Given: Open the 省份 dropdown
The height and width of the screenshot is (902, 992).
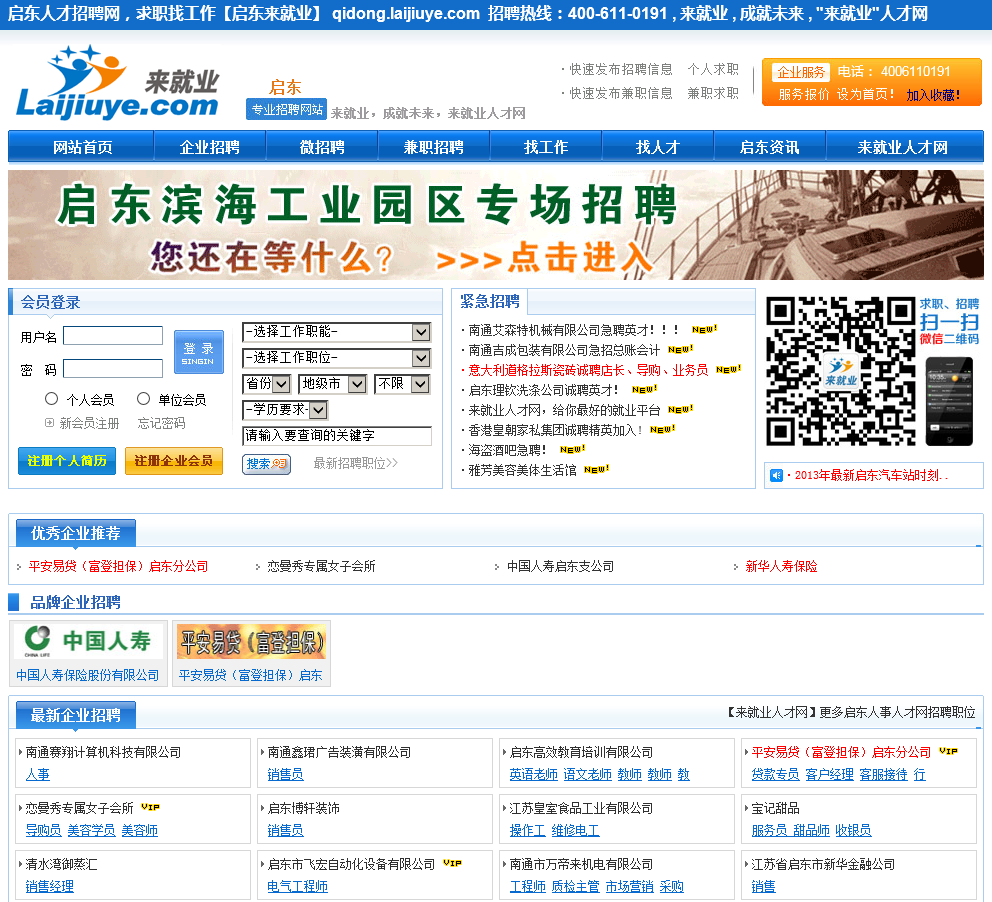Looking at the screenshot, I should (267, 384).
